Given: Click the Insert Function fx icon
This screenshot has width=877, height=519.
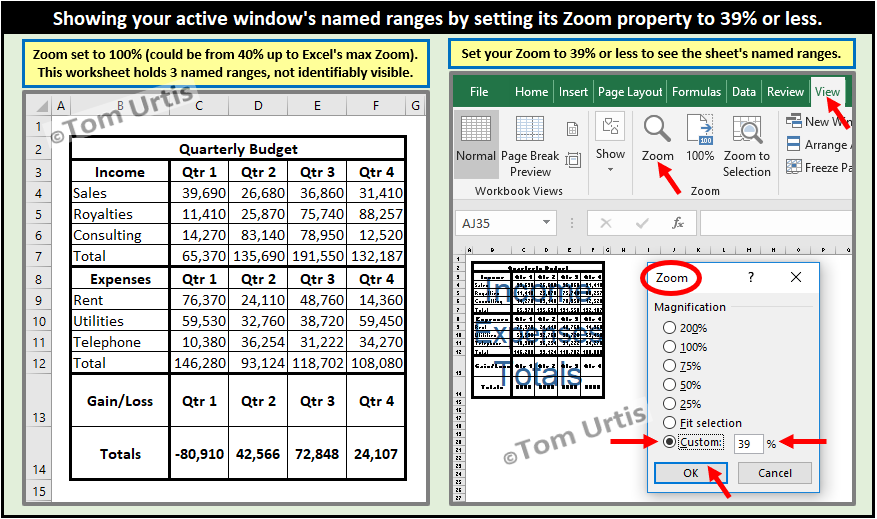Looking at the screenshot, I should coord(678,224).
